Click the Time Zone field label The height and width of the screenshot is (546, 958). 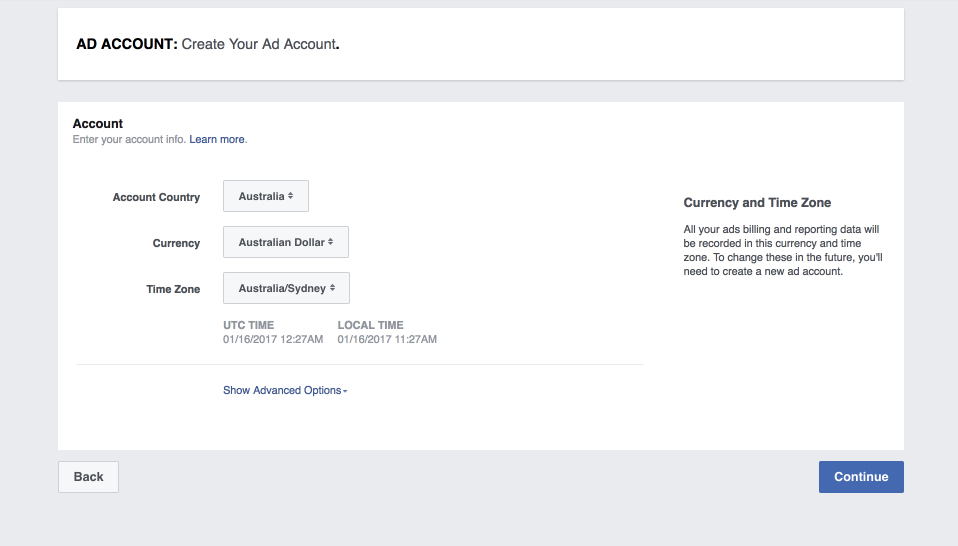[x=173, y=289]
